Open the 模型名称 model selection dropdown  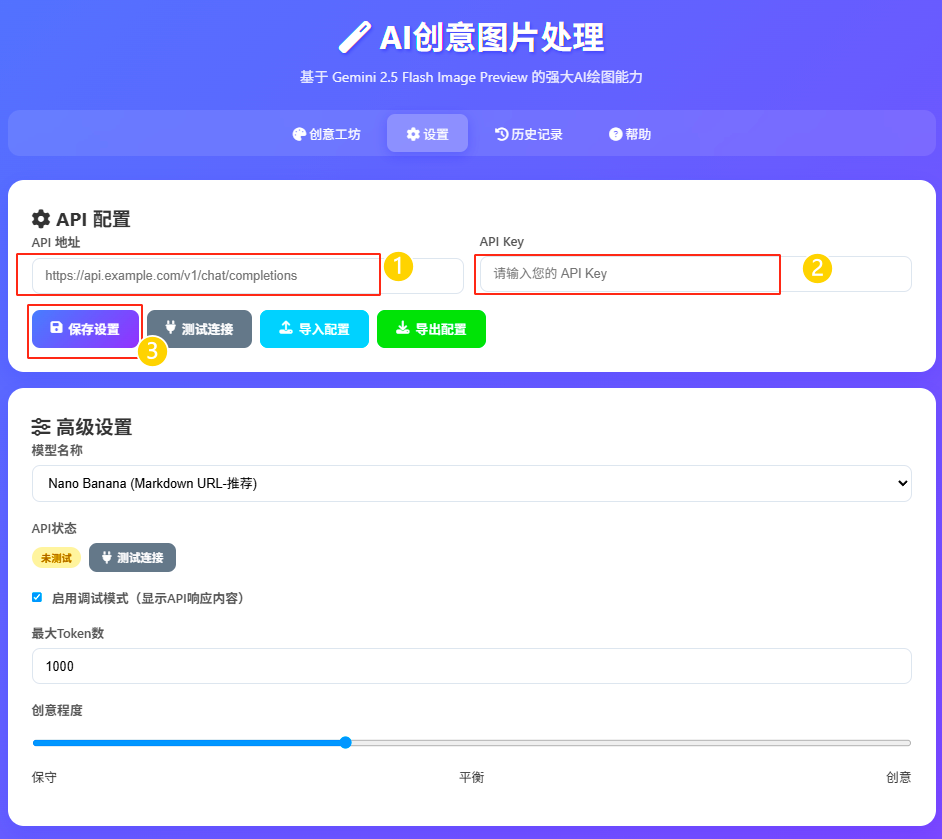(471, 483)
